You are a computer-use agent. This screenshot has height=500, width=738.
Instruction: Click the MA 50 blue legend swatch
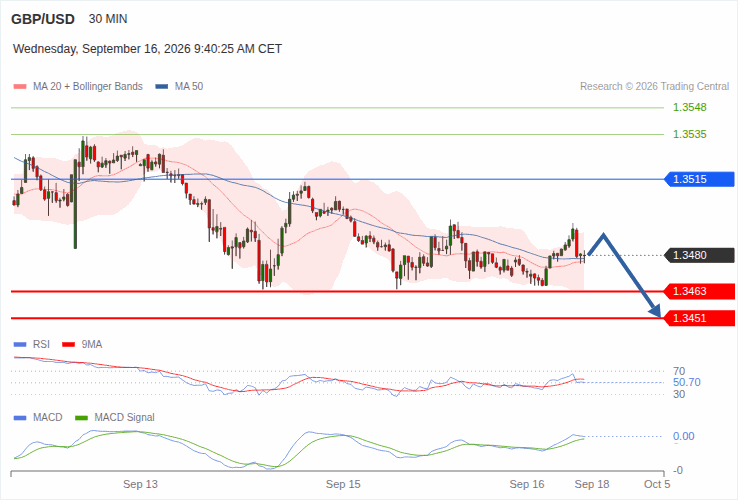point(161,87)
